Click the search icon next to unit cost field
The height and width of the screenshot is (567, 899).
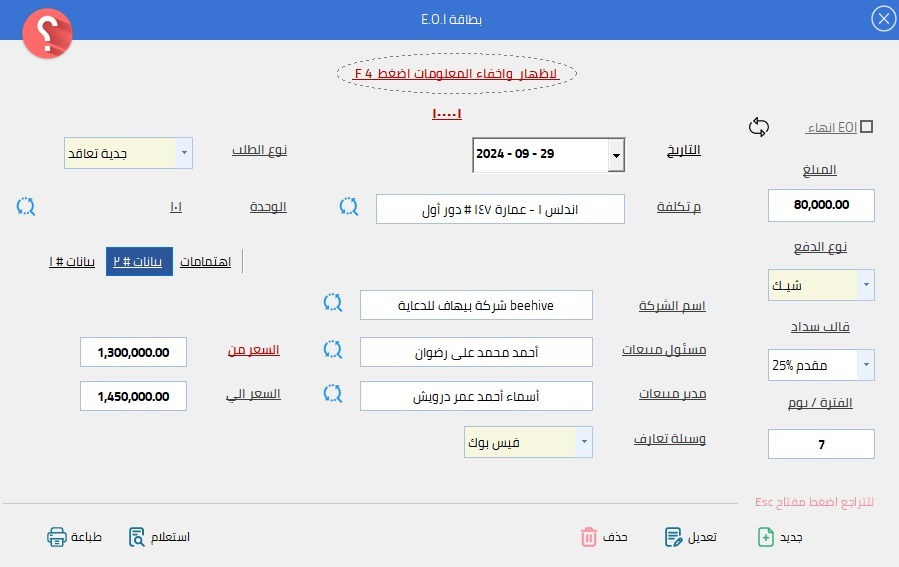coord(348,207)
